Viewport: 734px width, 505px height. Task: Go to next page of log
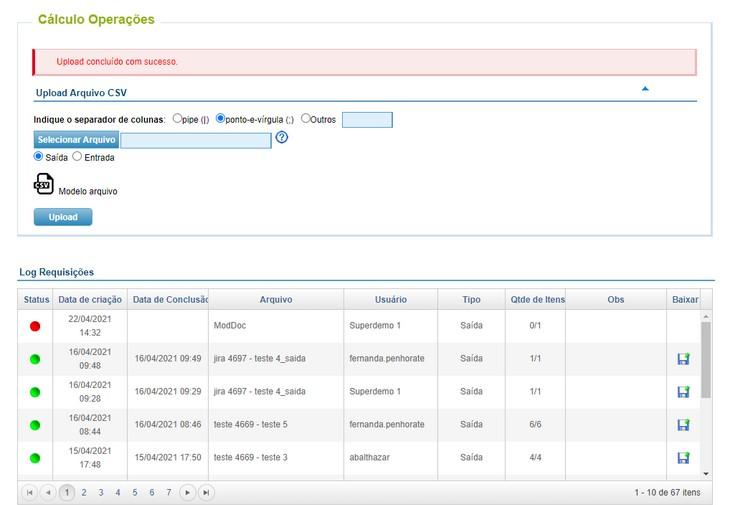(x=187, y=492)
